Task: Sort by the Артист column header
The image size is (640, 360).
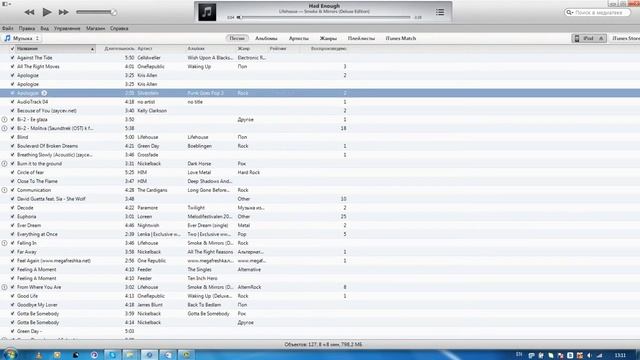Action: point(145,49)
